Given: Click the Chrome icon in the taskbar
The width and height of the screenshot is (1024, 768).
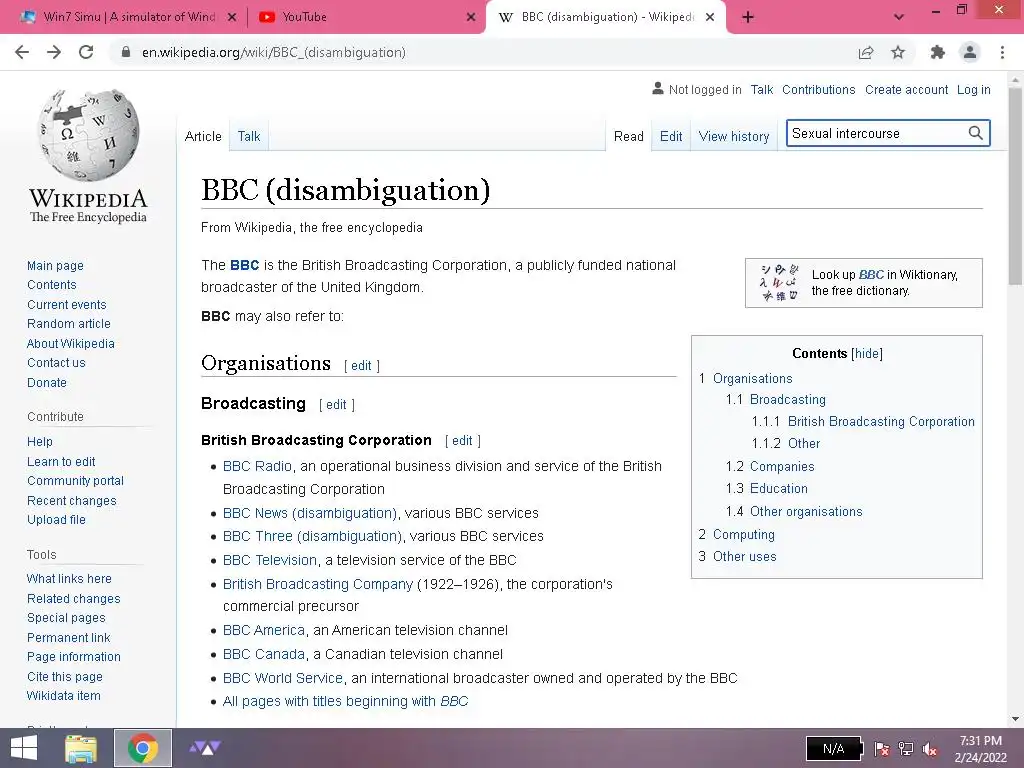Looking at the screenshot, I should tap(142, 748).
